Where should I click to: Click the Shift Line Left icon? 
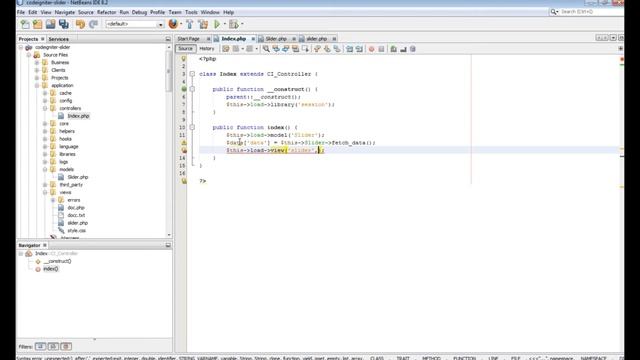click(349, 49)
